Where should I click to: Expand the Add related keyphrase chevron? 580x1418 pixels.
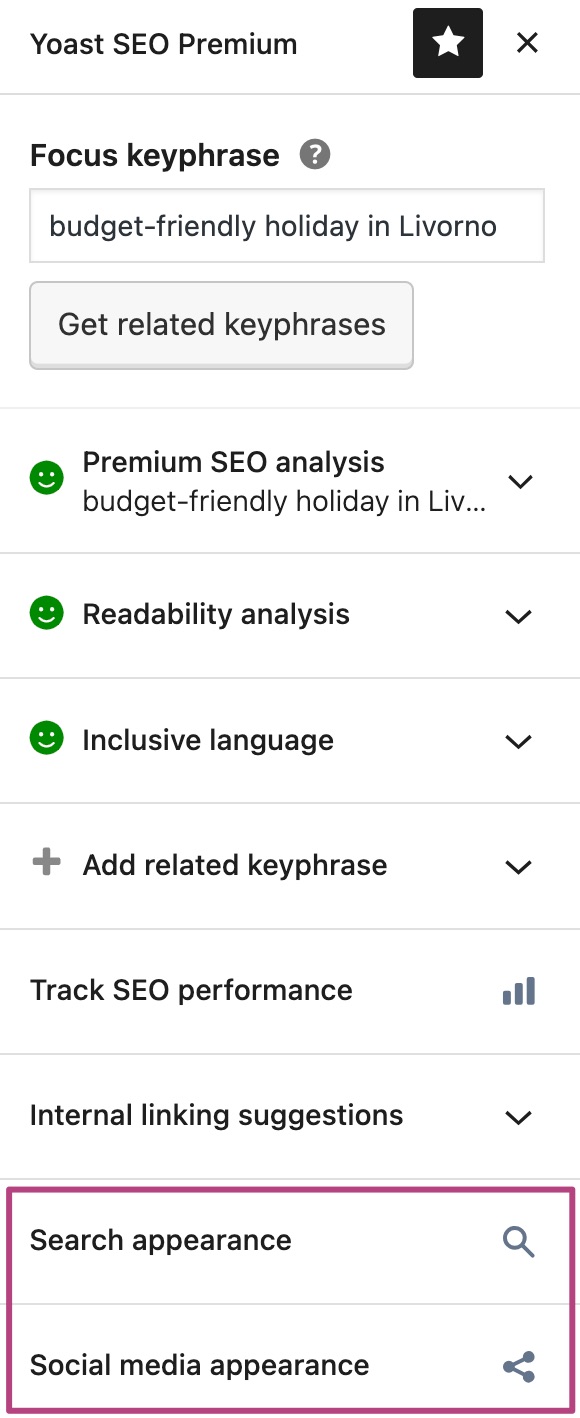(519, 866)
